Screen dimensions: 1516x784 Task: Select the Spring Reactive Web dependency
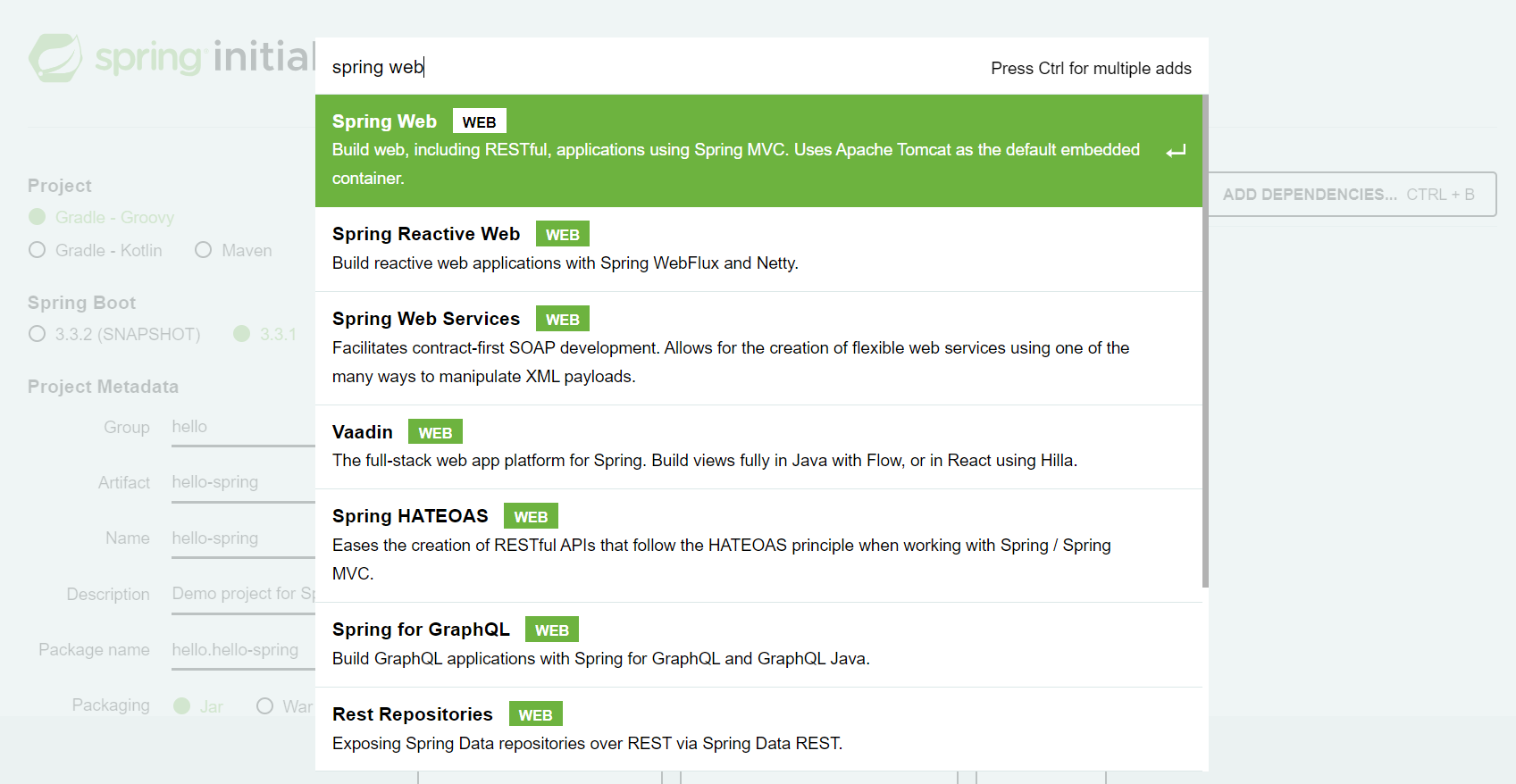point(758,249)
